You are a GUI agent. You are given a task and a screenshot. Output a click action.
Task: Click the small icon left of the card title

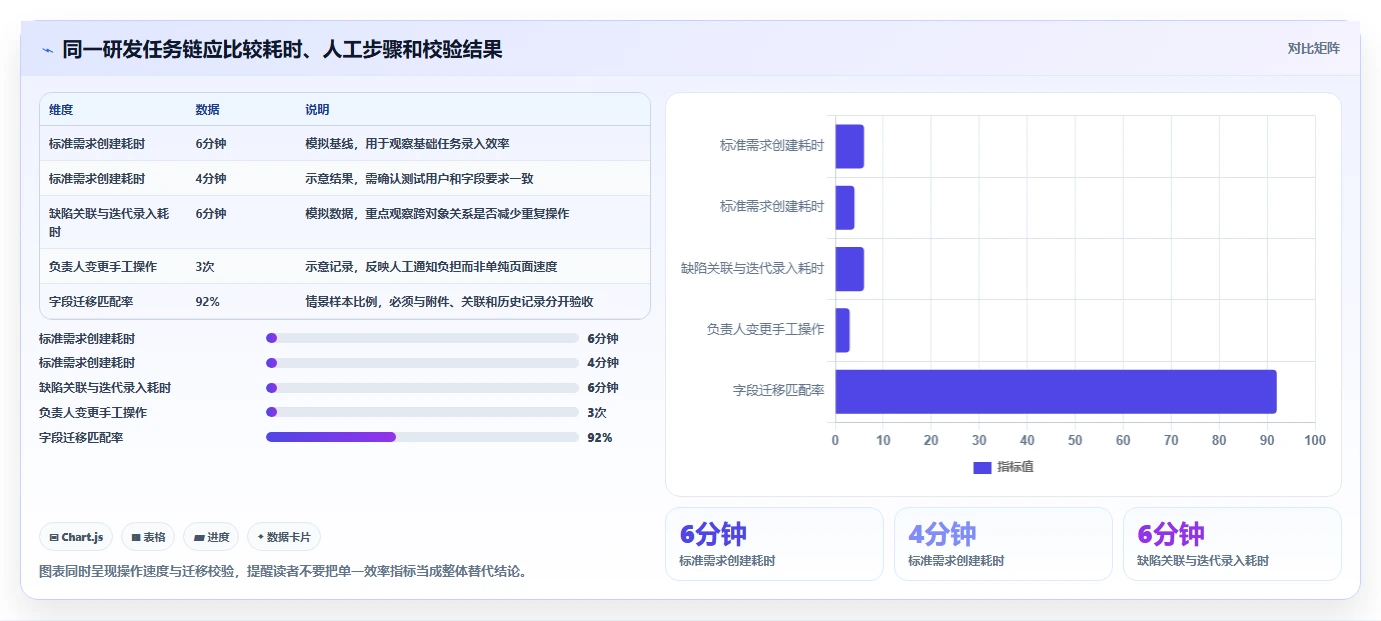tap(47, 50)
